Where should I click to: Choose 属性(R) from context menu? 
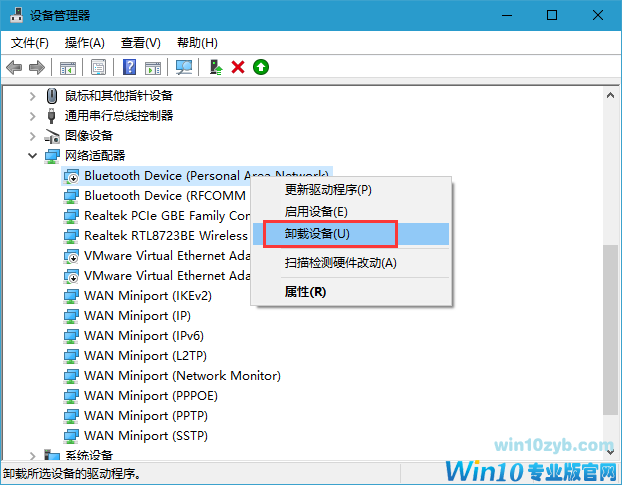[351, 292]
